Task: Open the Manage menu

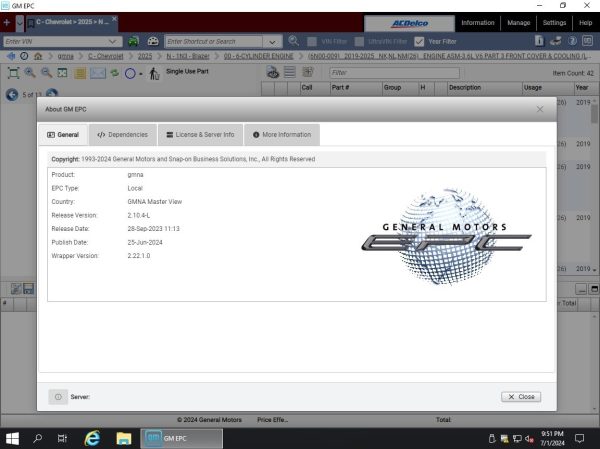Action: point(518,23)
